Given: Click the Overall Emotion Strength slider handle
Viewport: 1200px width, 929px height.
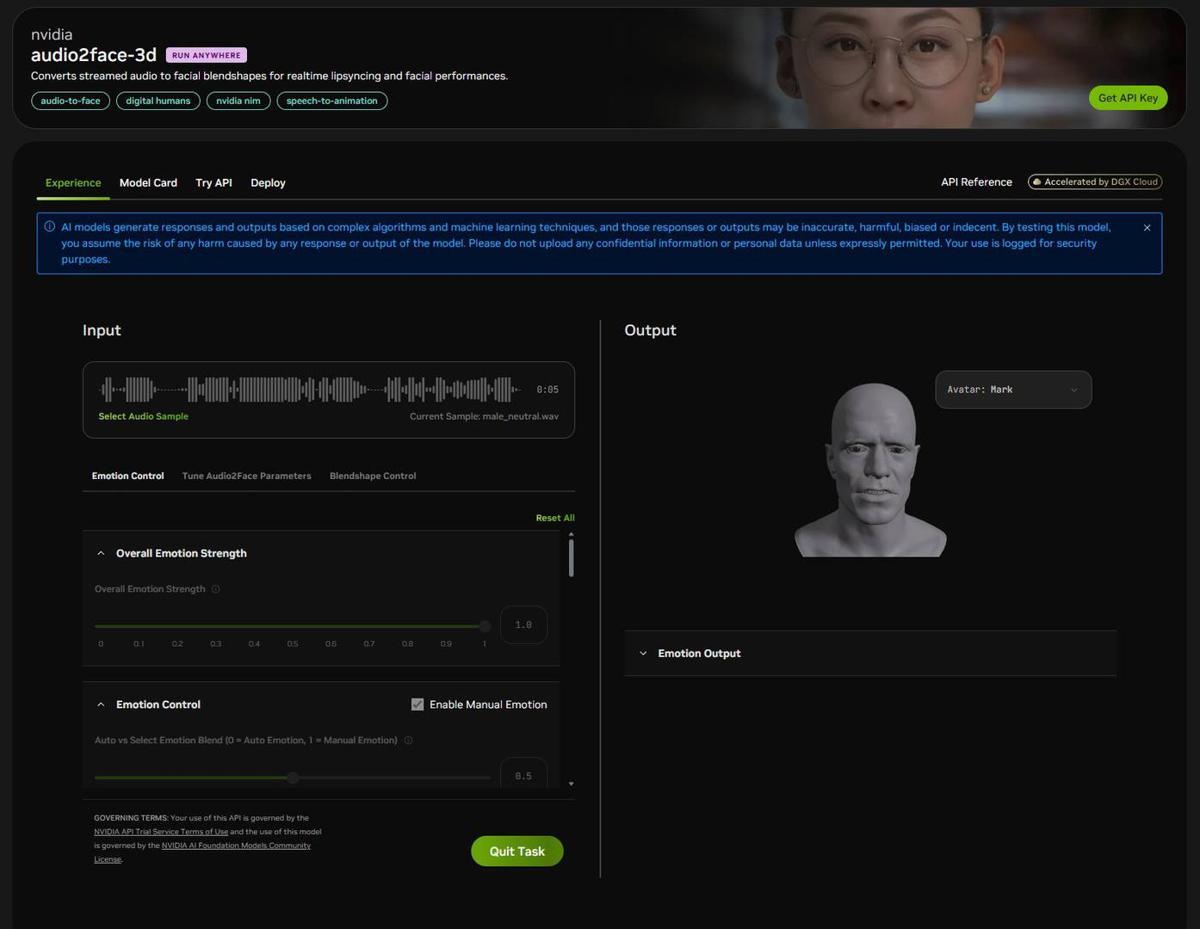Looking at the screenshot, I should pyautogui.click(x=485, y=626).
